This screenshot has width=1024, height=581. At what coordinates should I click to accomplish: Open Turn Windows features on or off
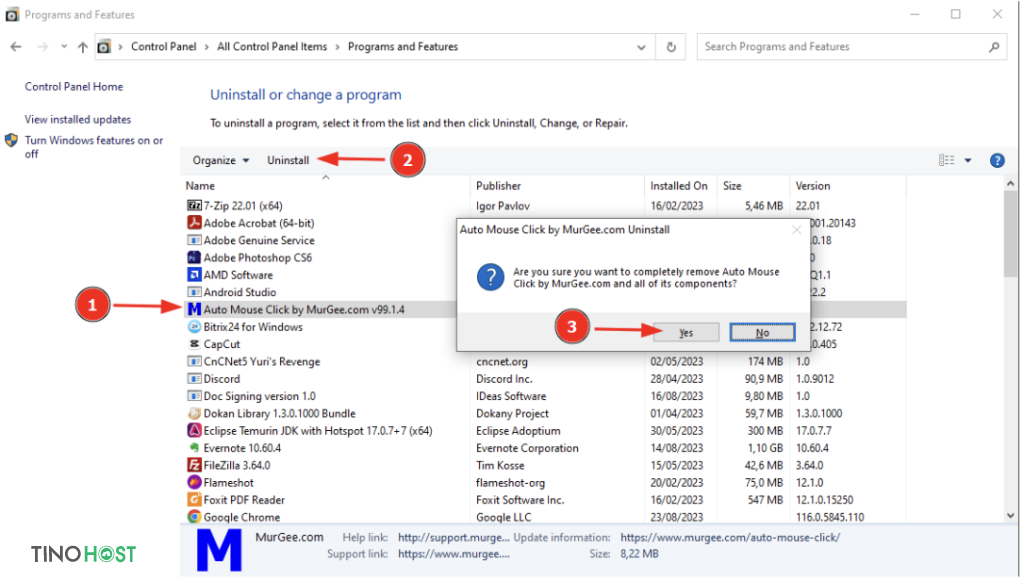pos(93,147)
